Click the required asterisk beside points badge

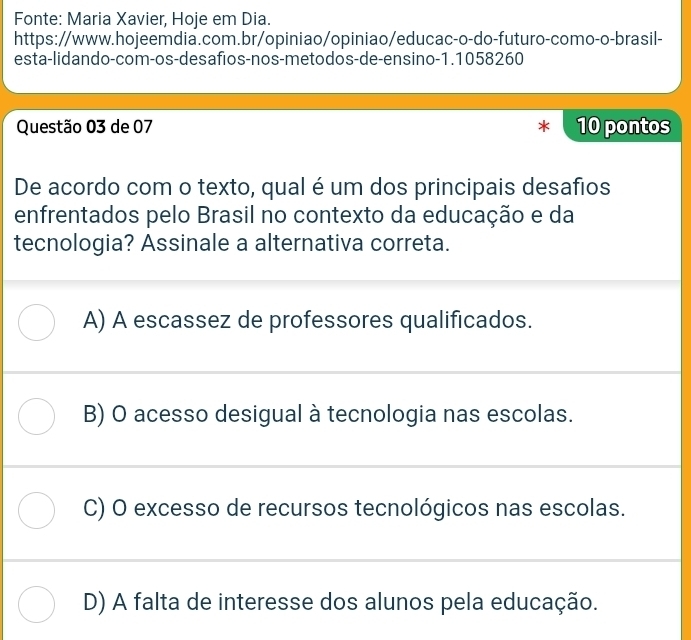click(544, 128)
